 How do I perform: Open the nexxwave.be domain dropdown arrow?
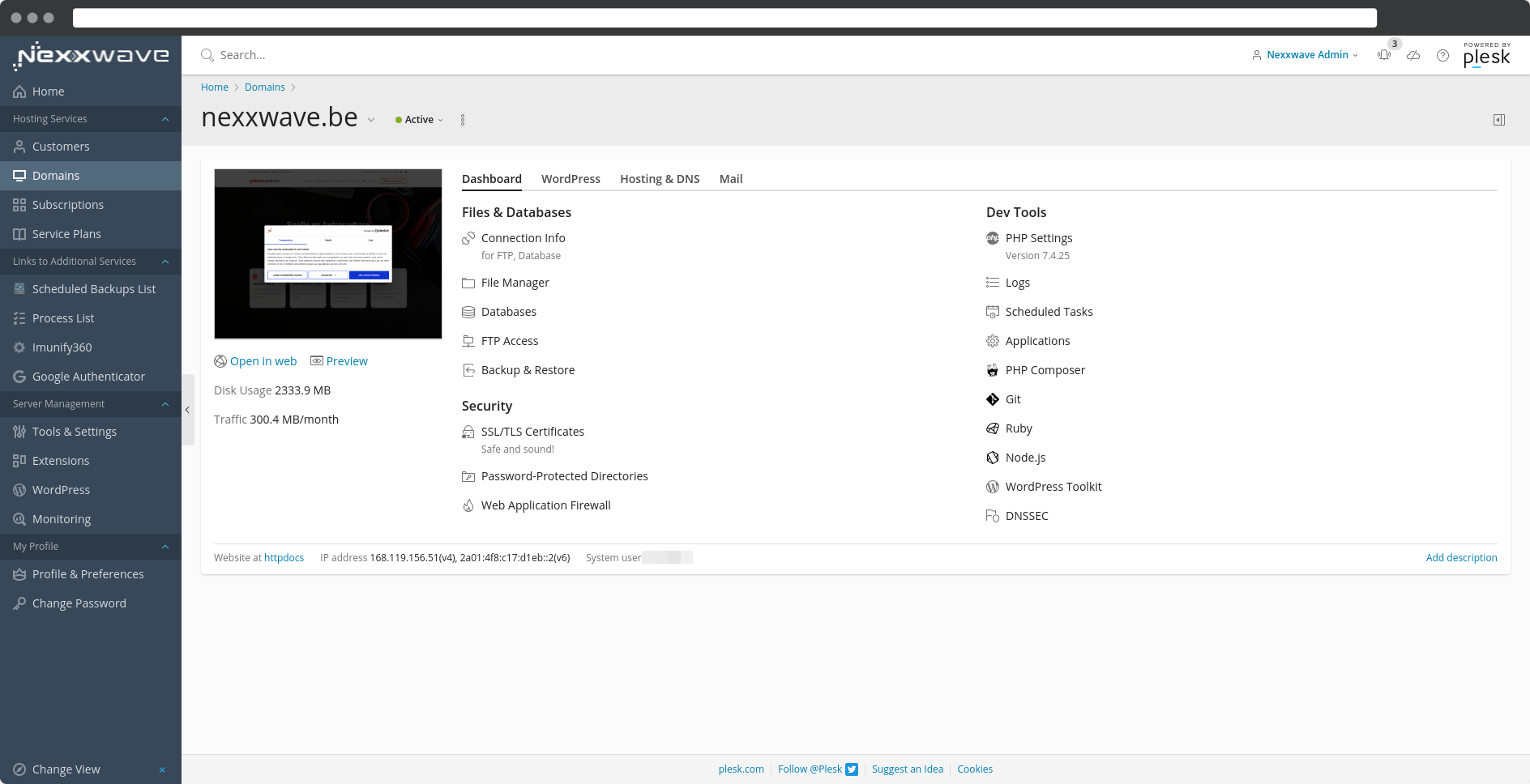tap(371, 120)
